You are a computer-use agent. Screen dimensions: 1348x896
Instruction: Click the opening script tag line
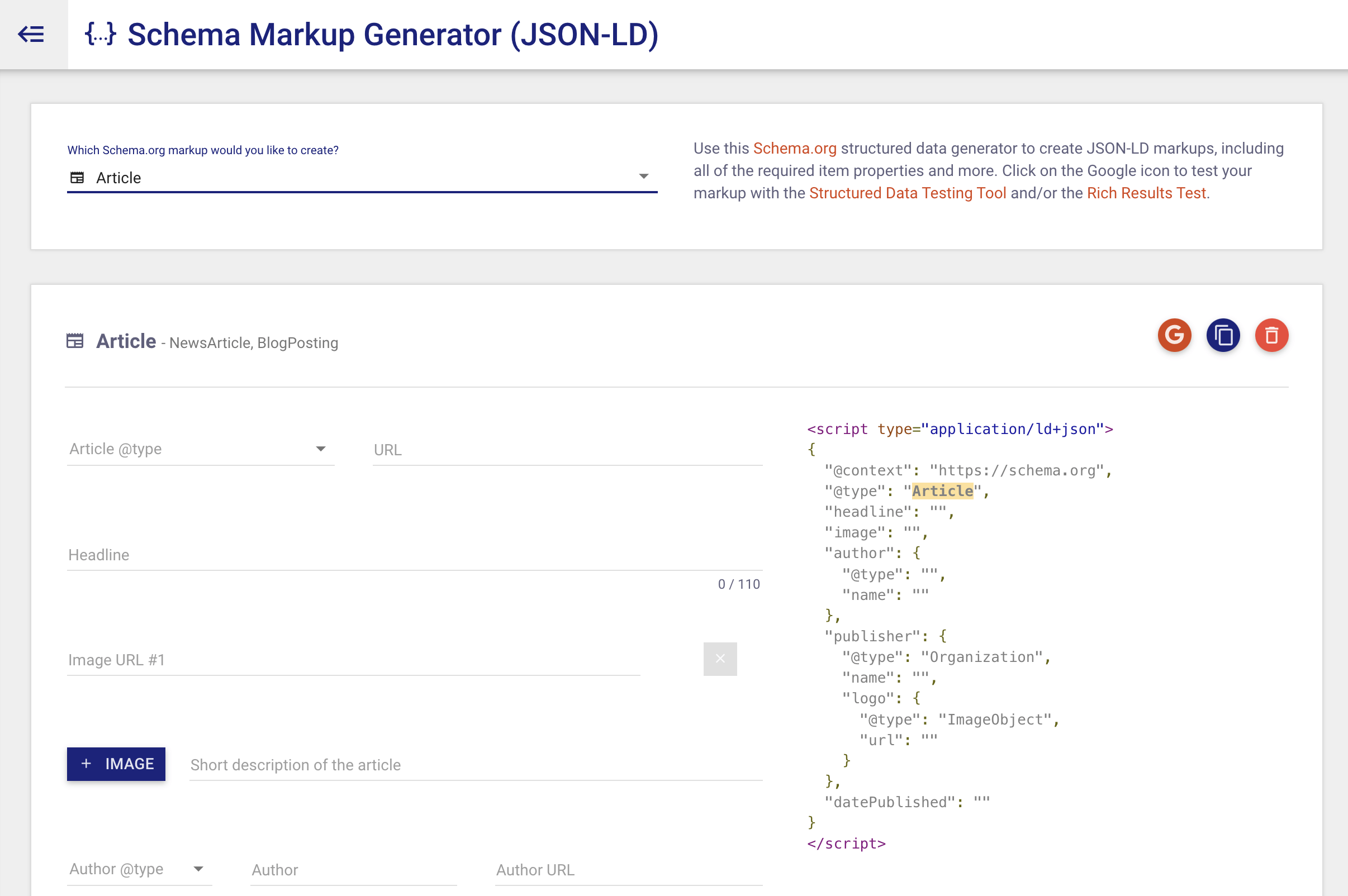960,429
